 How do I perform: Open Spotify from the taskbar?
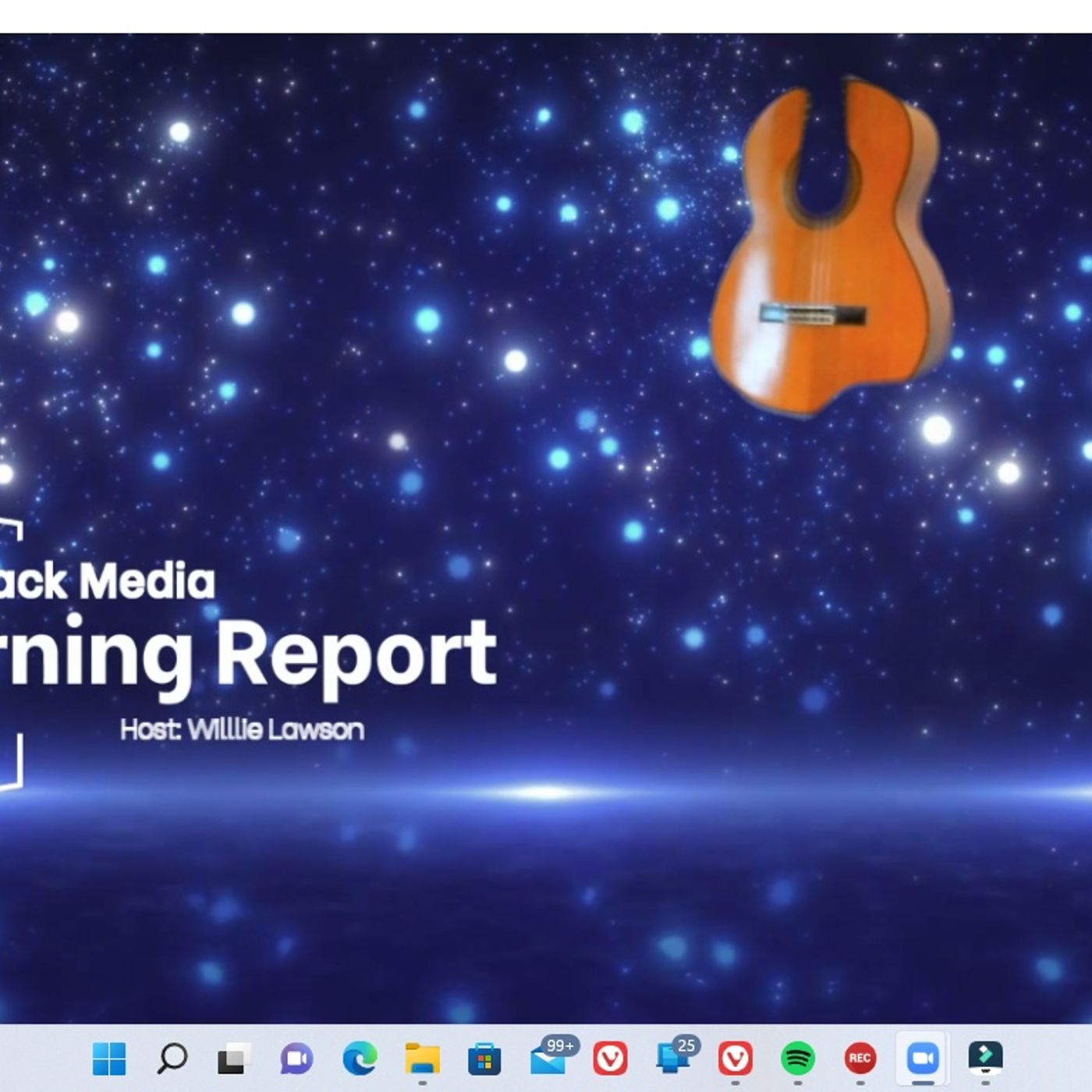click(x=797, y=1058)
